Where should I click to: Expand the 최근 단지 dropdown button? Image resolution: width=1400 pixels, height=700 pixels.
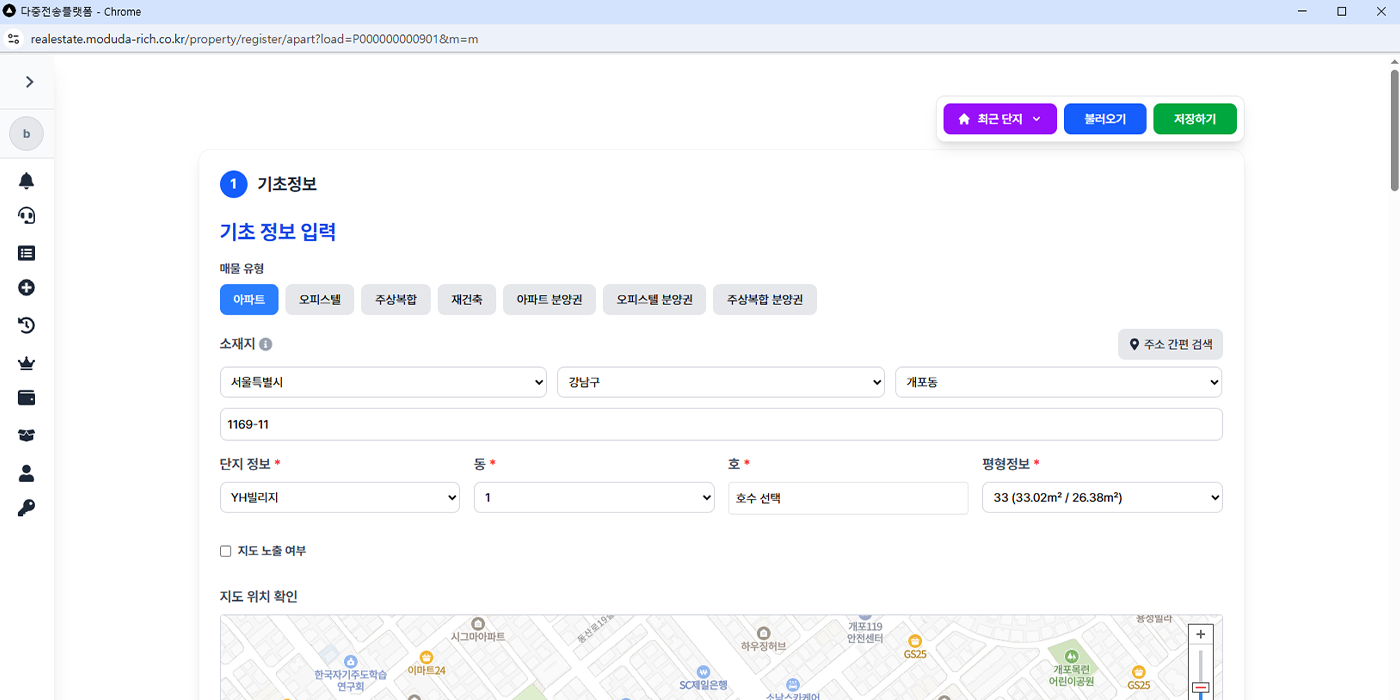point(1000,119)
